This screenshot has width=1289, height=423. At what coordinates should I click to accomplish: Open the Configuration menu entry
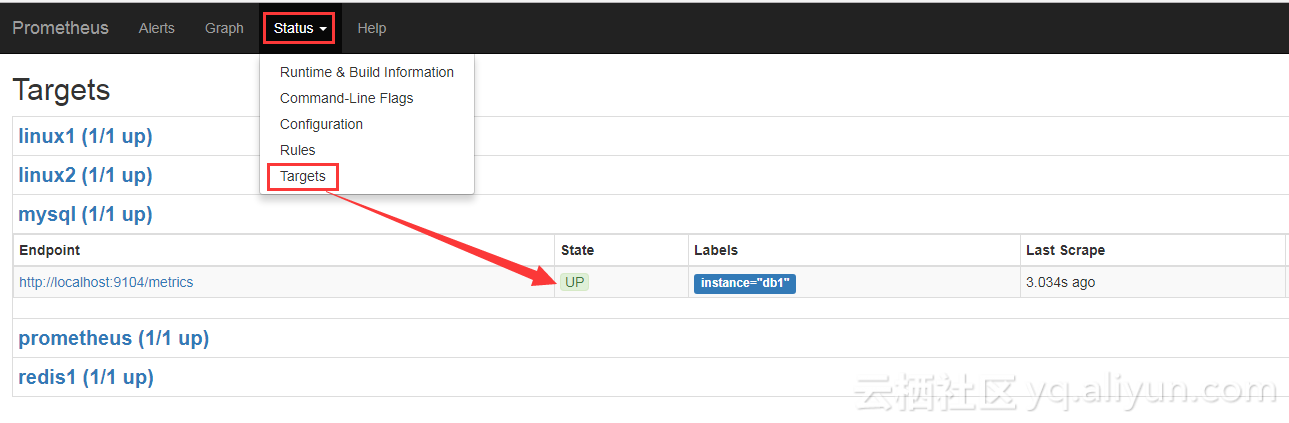(x=321, y=124)
